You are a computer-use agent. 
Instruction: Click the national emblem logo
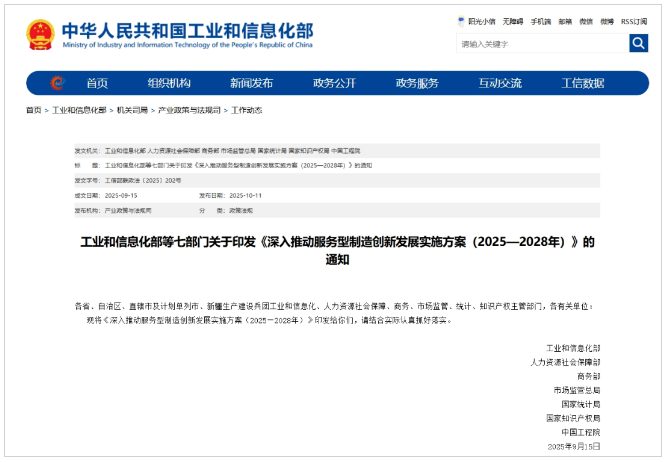[40, 34]
